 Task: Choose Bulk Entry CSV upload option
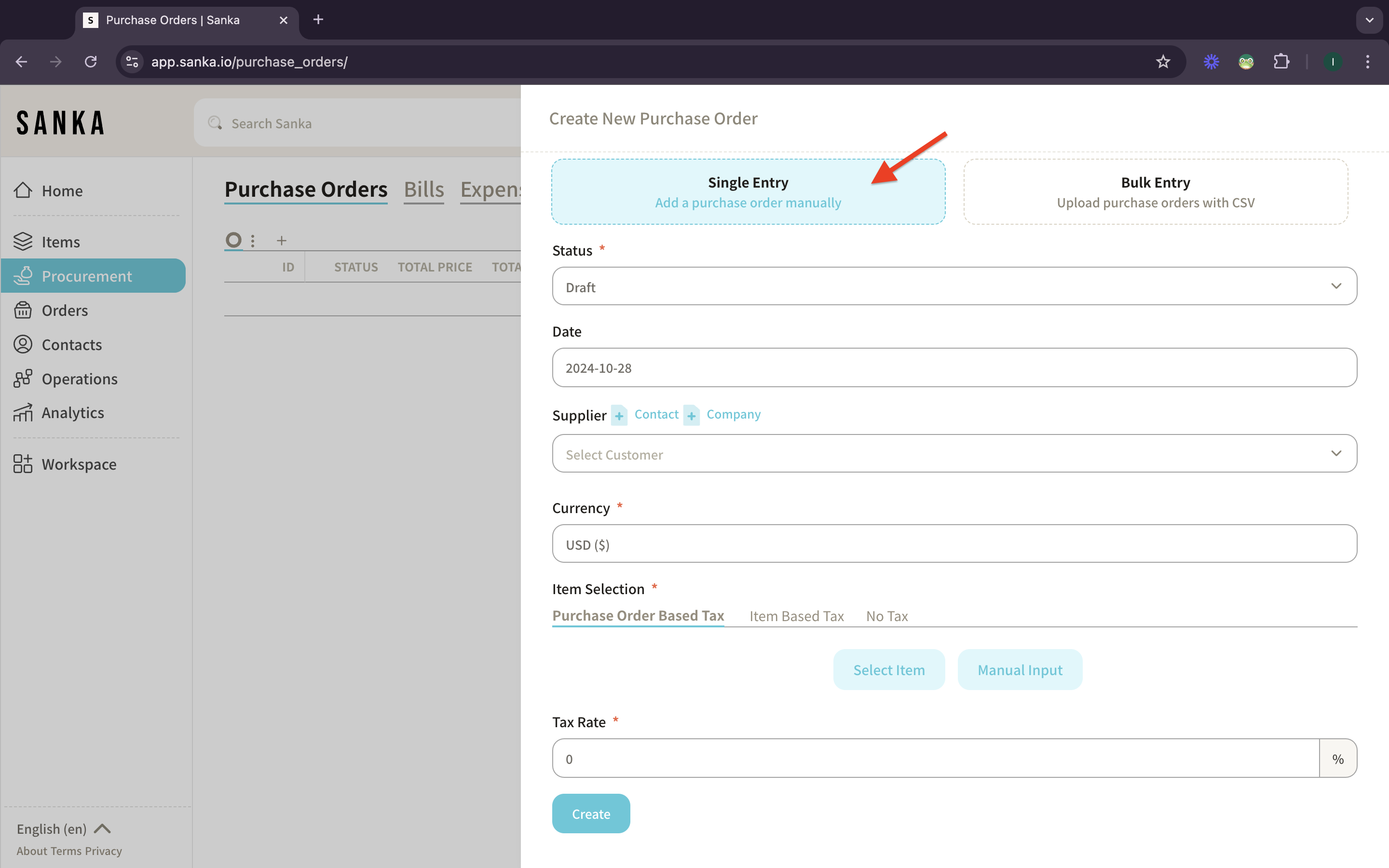click(1156, 192)
